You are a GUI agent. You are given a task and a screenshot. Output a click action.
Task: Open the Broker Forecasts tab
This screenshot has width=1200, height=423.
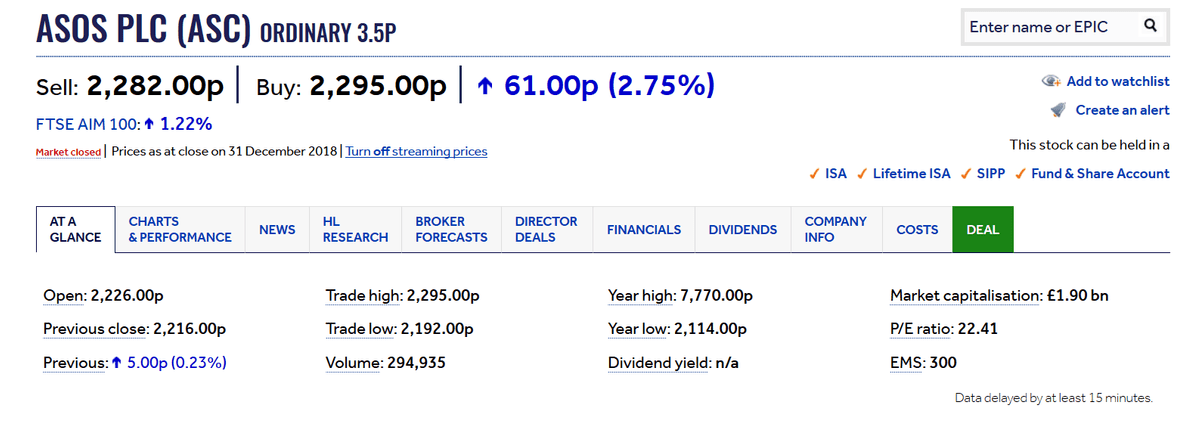coord(451,229)
